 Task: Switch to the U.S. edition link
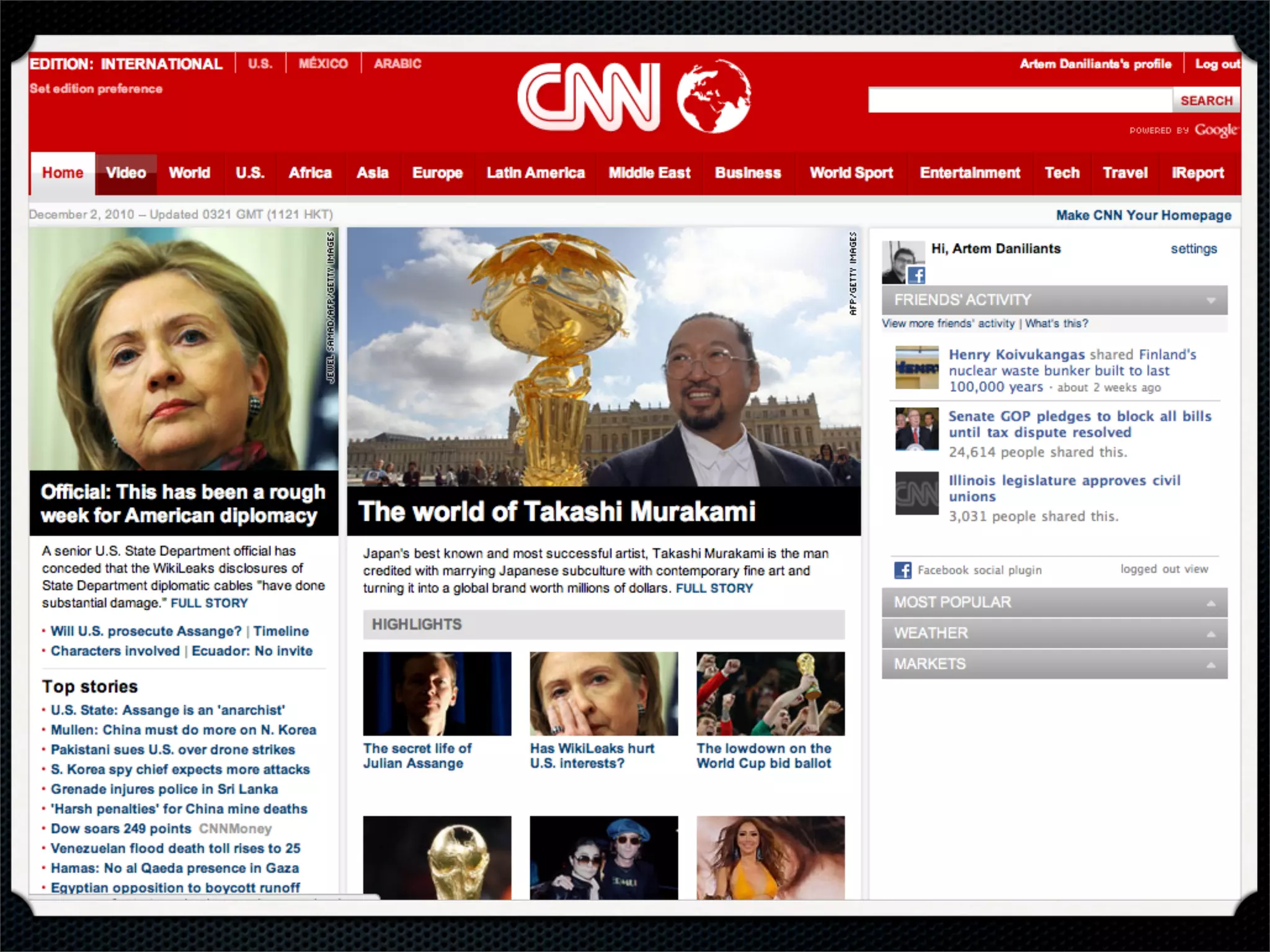tap(260, 64)
